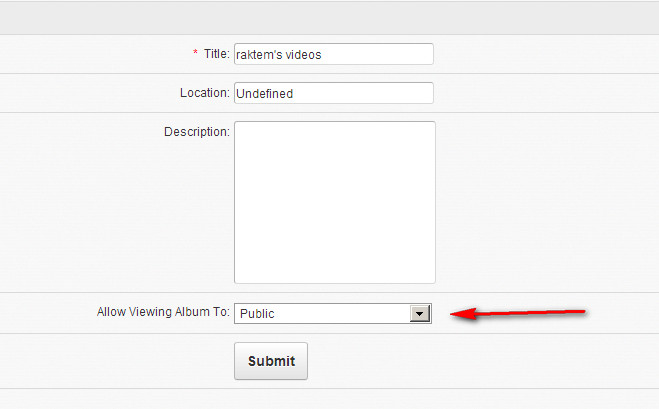Click the empty area right of Submit

click(480, 361)
